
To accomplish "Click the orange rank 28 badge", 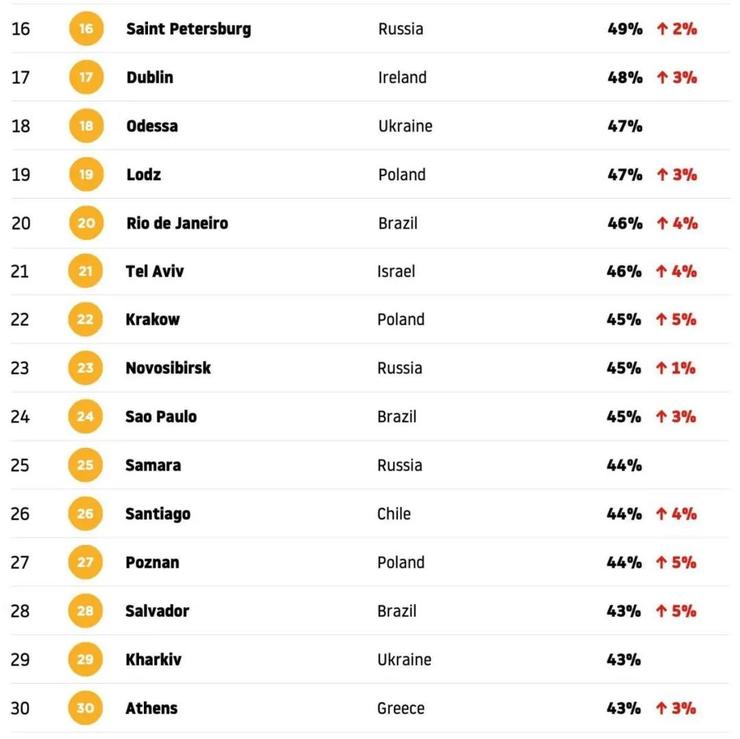I will (85, 611).
